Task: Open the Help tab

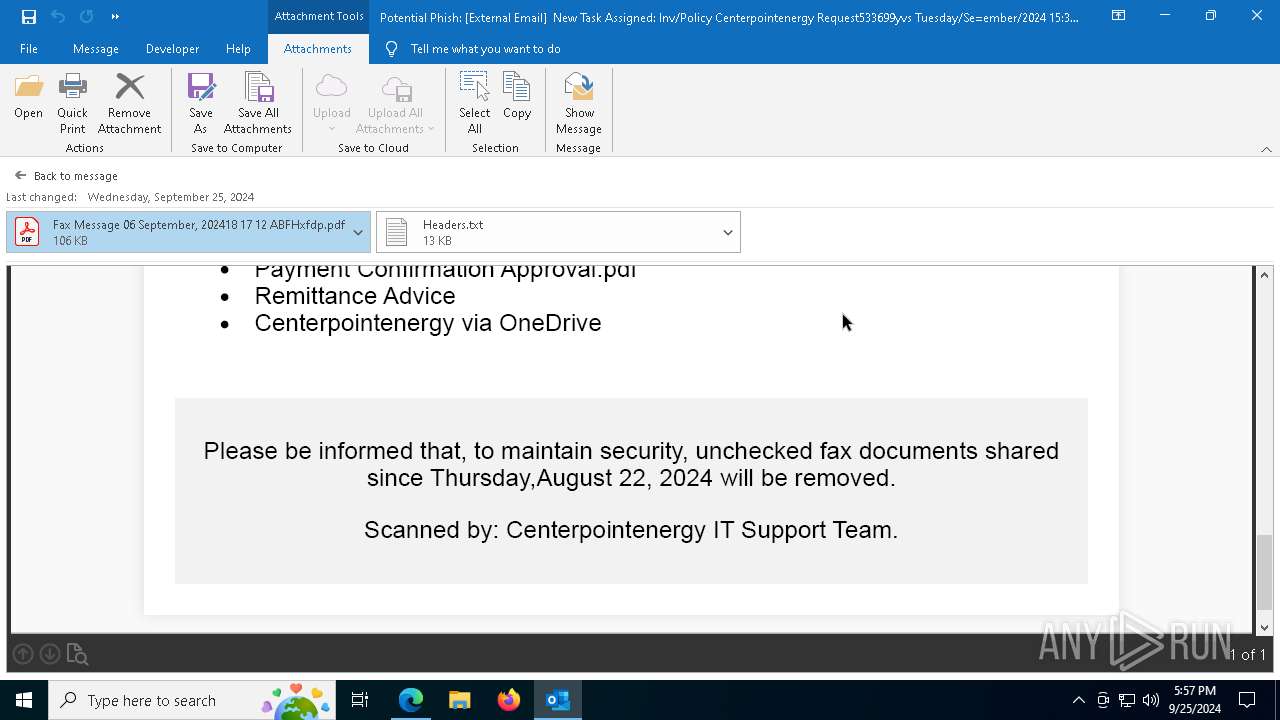Action: [x=238, y=48]
